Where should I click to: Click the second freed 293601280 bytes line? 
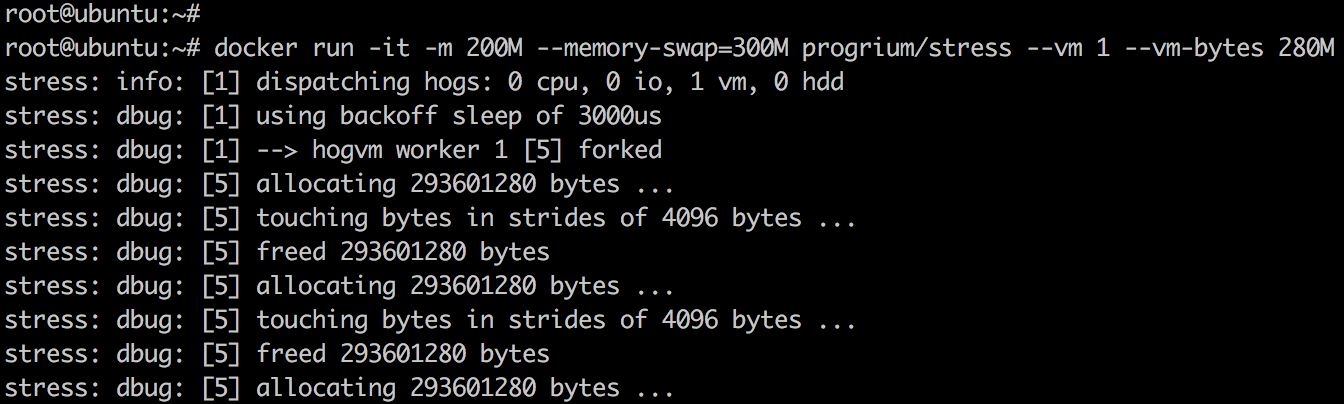click(277, 354)
